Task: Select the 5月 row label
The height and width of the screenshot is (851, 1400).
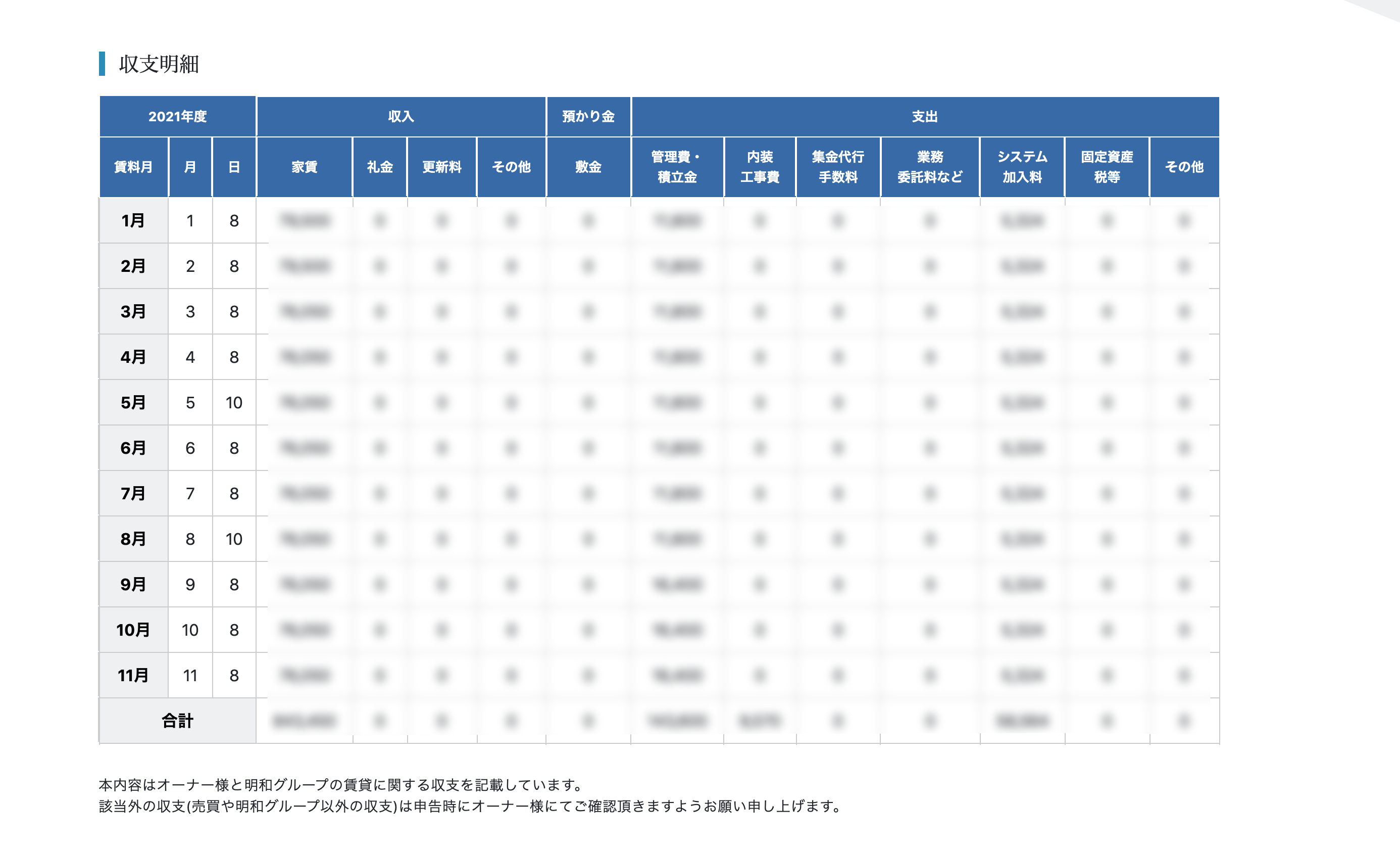Action: [133, 402]
